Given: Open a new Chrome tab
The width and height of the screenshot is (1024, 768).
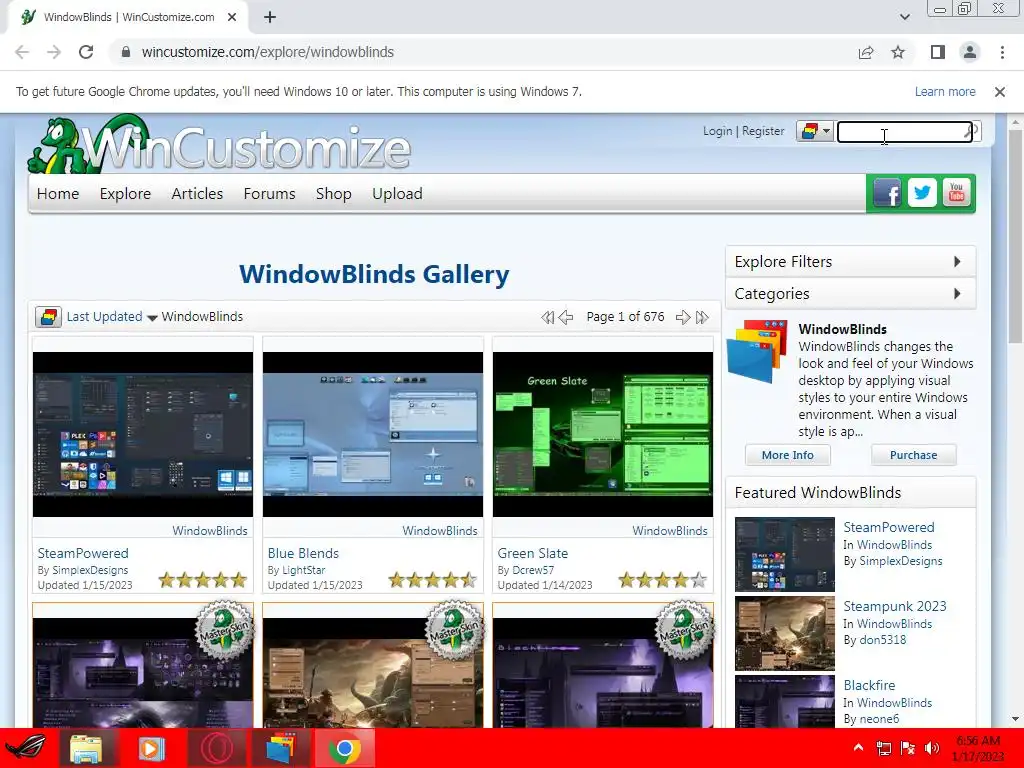Looking at the screenshot, I should click(x=270, y=18).
